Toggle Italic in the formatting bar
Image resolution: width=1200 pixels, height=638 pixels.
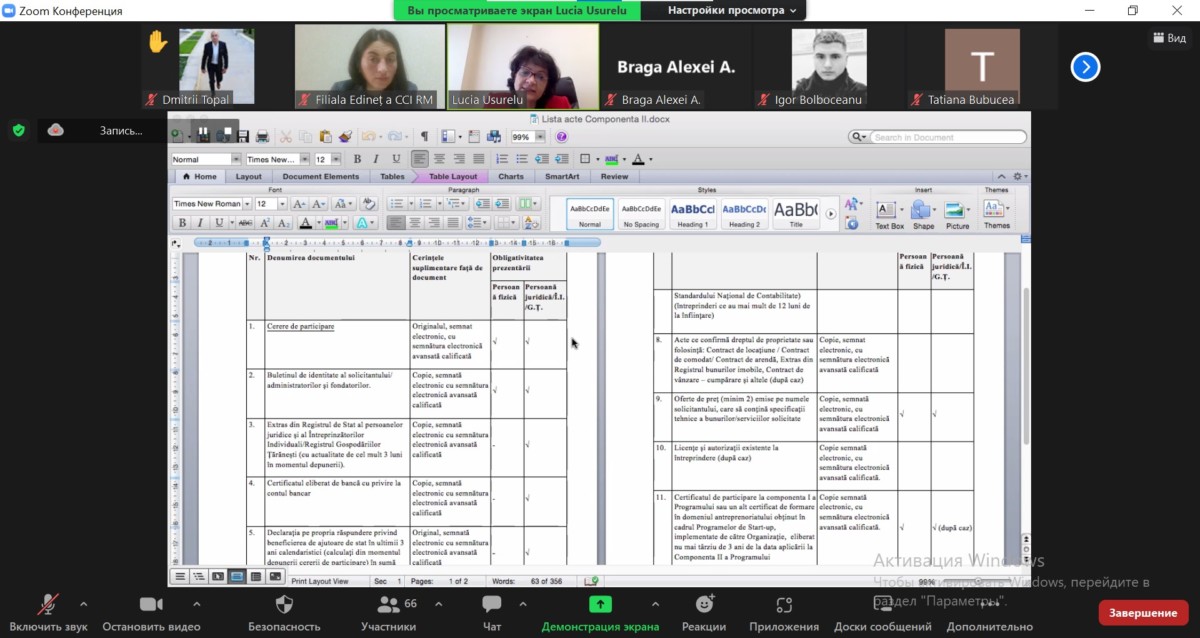(375, 159)
